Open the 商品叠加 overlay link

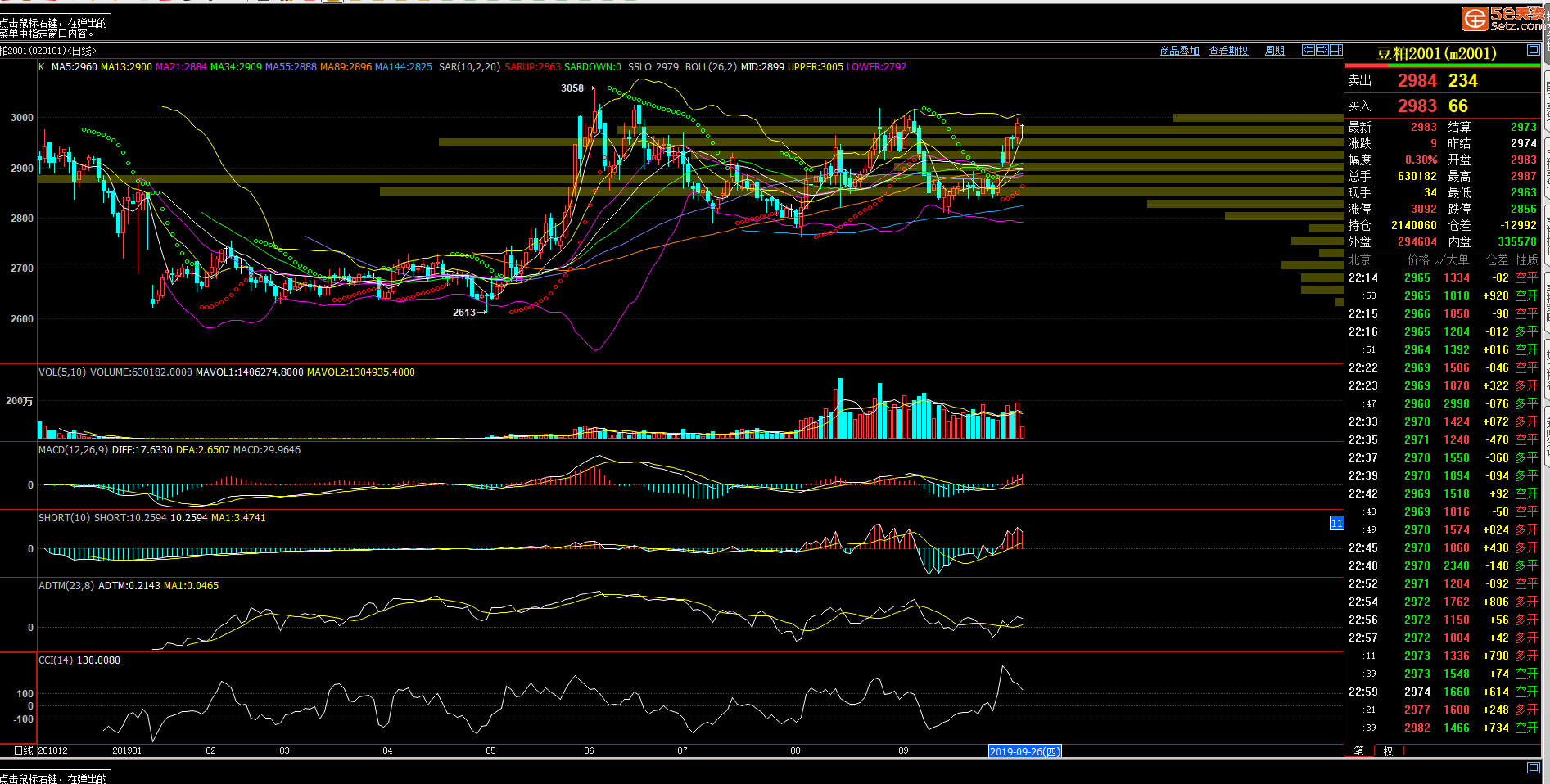pyautogui.click(x=1179, y=51)
